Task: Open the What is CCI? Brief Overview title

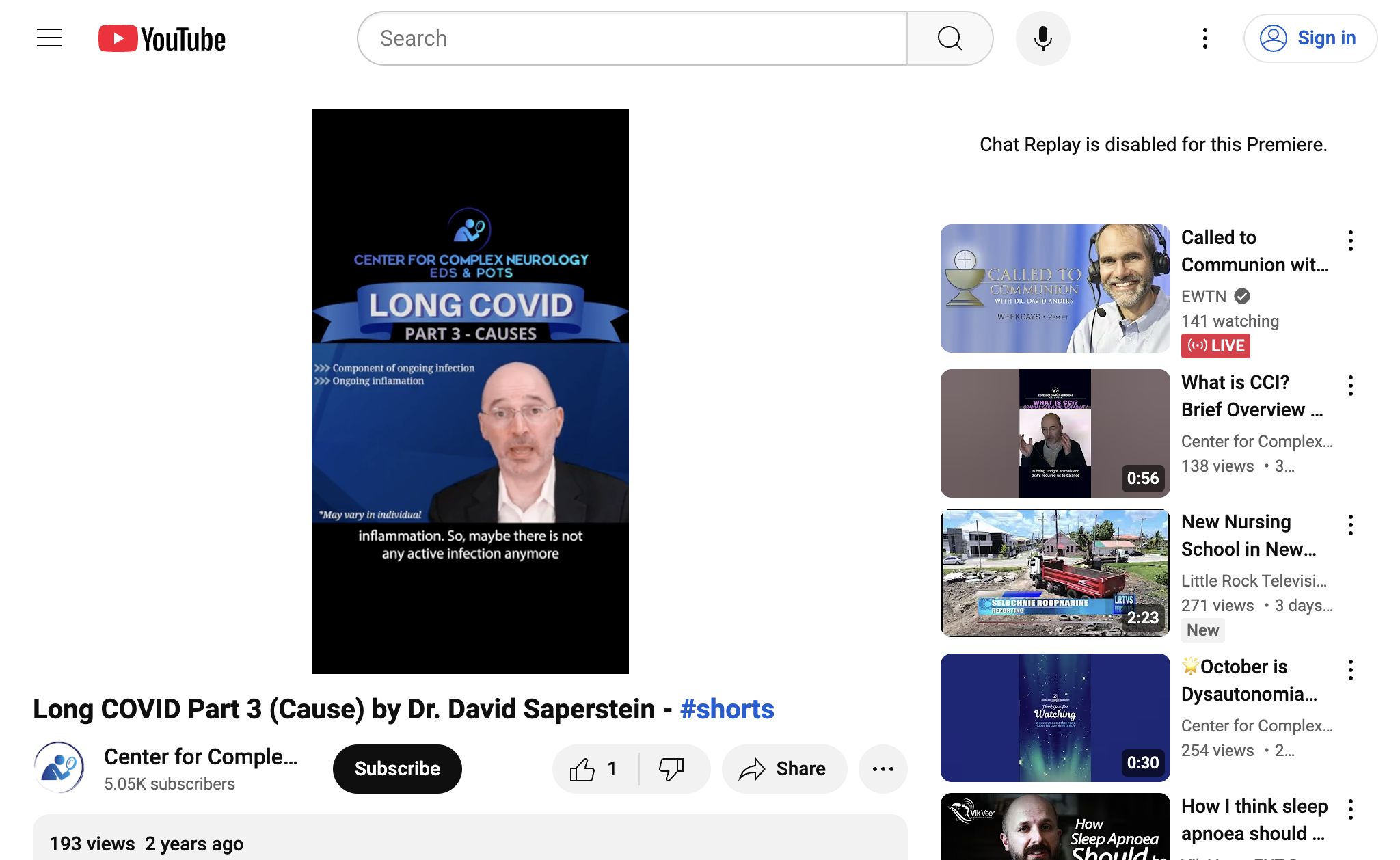Action: pyautogui.click(x=1252, y=396)
